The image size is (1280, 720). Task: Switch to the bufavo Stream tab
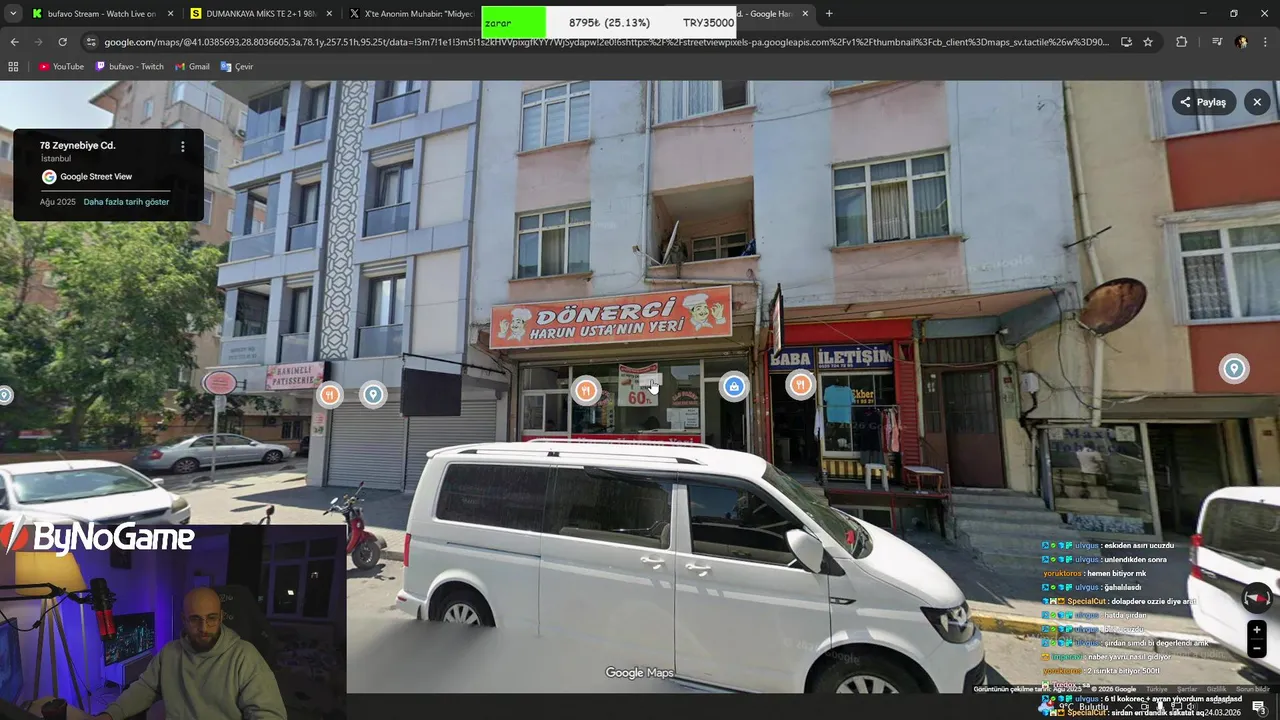(x=102, y=14)
